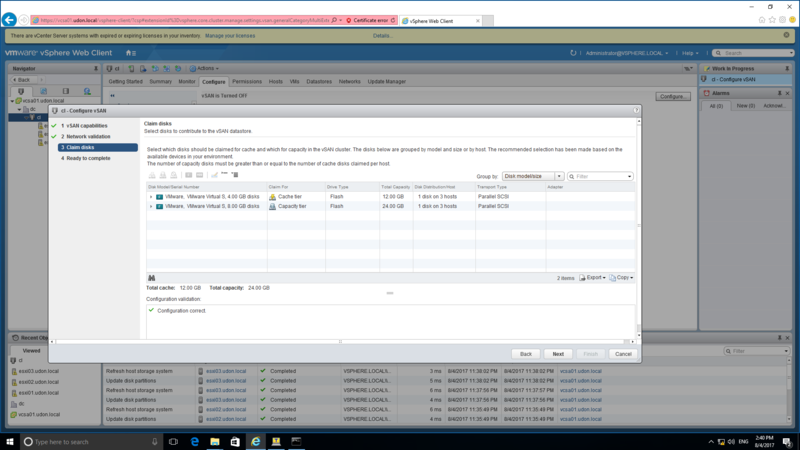Pin the Work In Progress panel
The width and height of the screenshot is (800, 450).
(787, 68)
